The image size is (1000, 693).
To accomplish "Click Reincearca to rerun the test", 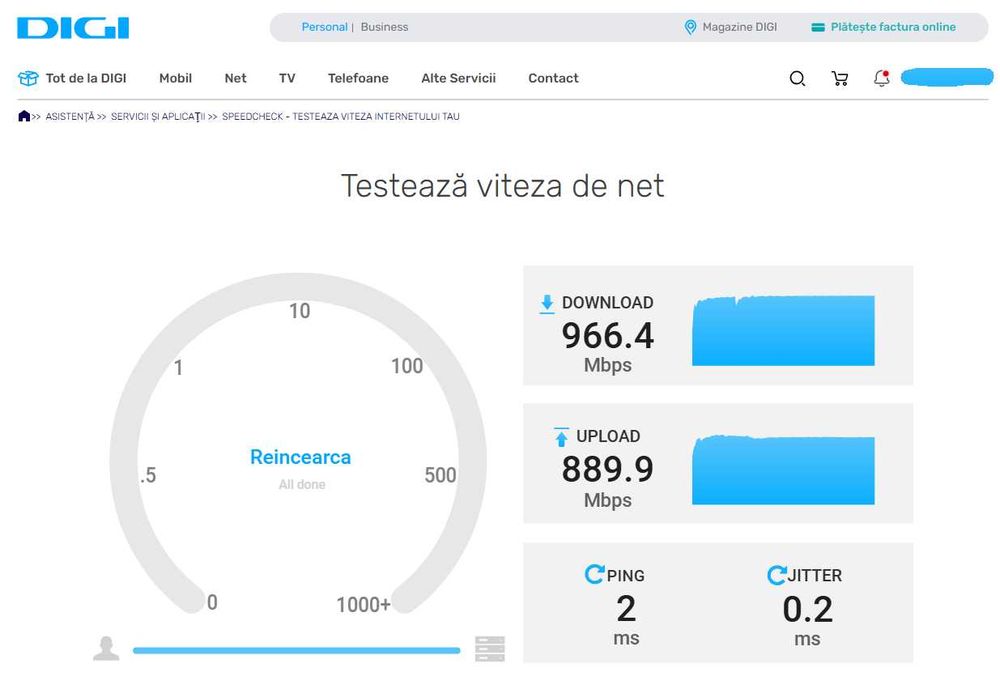I will pyautogui.click(x=300, y=457).
